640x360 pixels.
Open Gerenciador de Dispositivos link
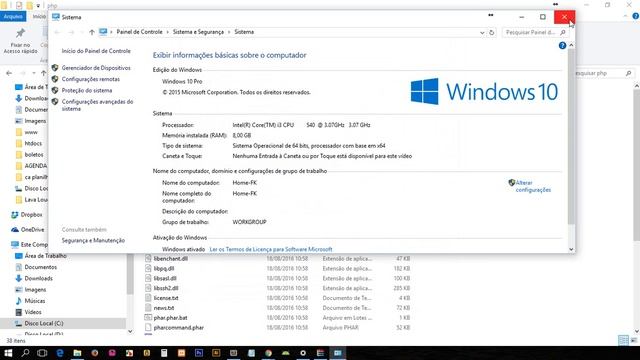pos(96,68)
